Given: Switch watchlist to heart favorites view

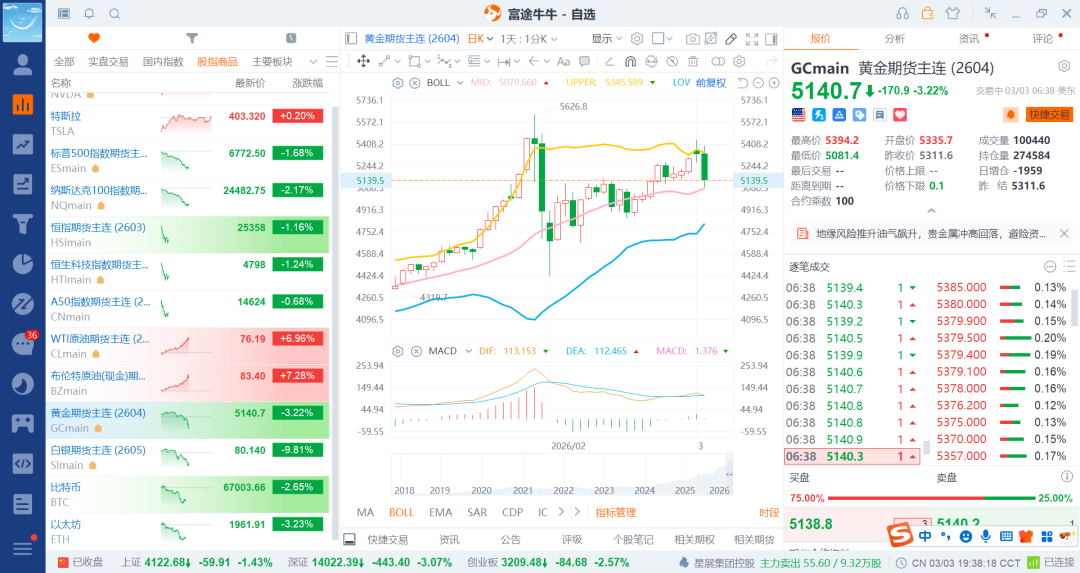Looking at the screenshot, I should (94, 38).
